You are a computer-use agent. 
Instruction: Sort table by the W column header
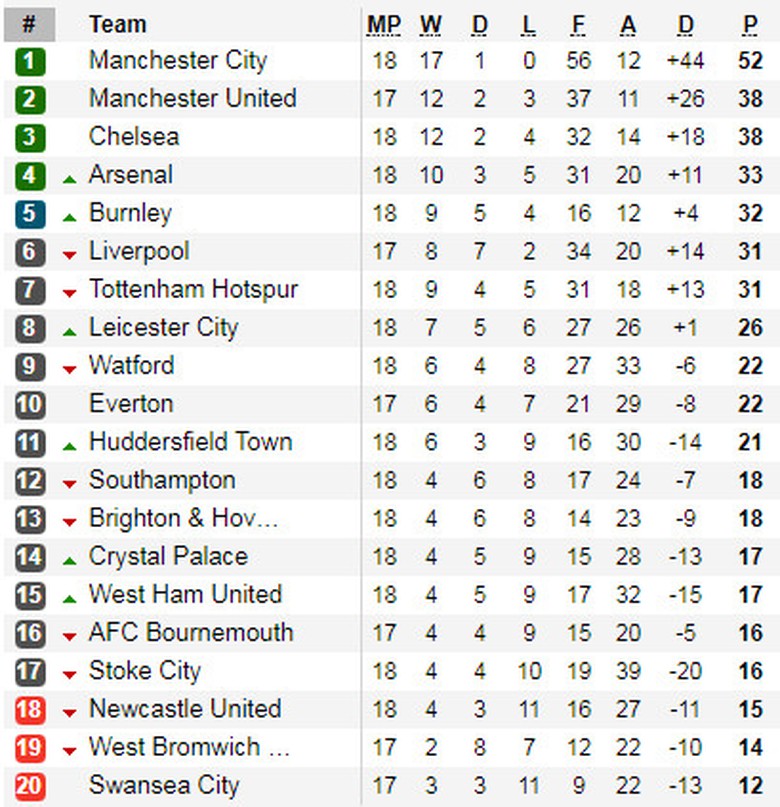pos(431,24)
